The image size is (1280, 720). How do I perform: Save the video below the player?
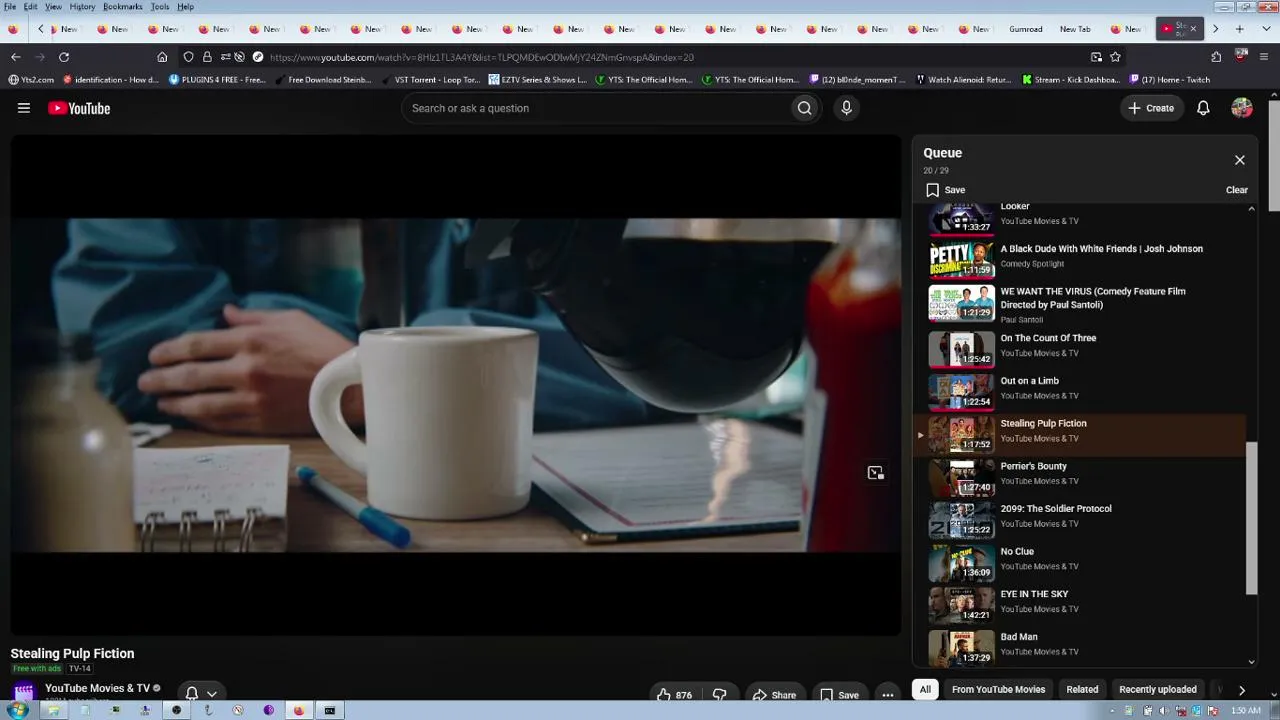pos(839,695)
